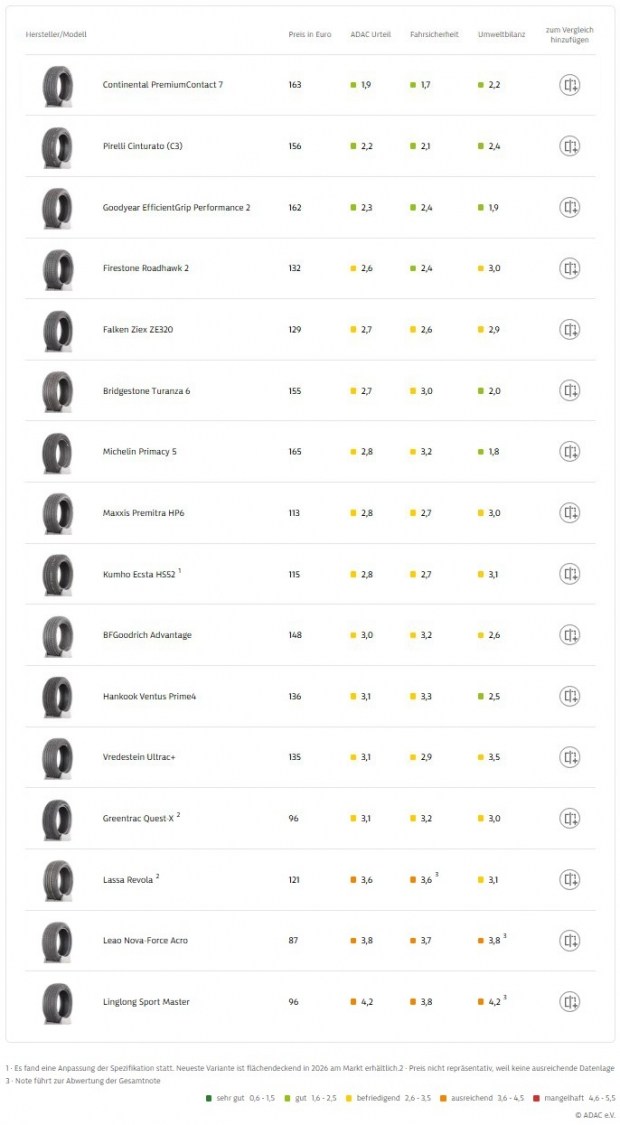
Task: Open Goodyear EfficientGrip Performance 2 details
Action: click(x=176, y=207)
